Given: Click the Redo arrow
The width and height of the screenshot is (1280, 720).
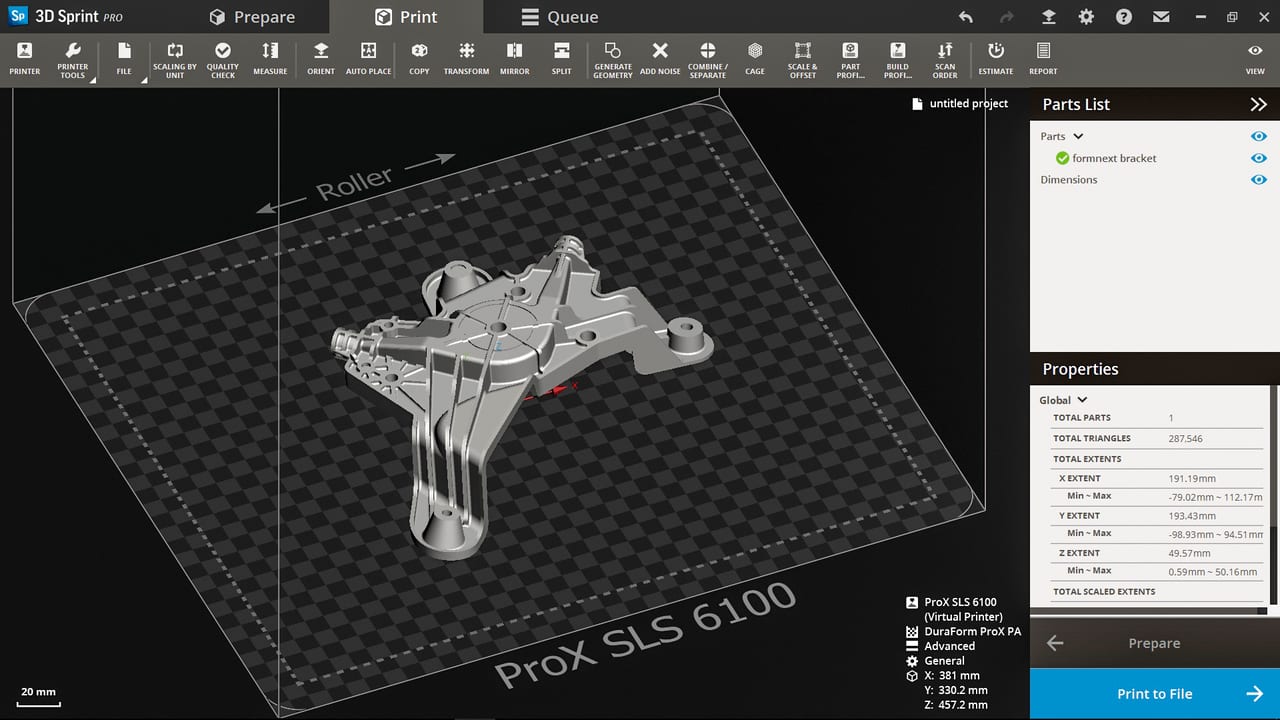Looking at the screenshot, I should pos(1007,17).
